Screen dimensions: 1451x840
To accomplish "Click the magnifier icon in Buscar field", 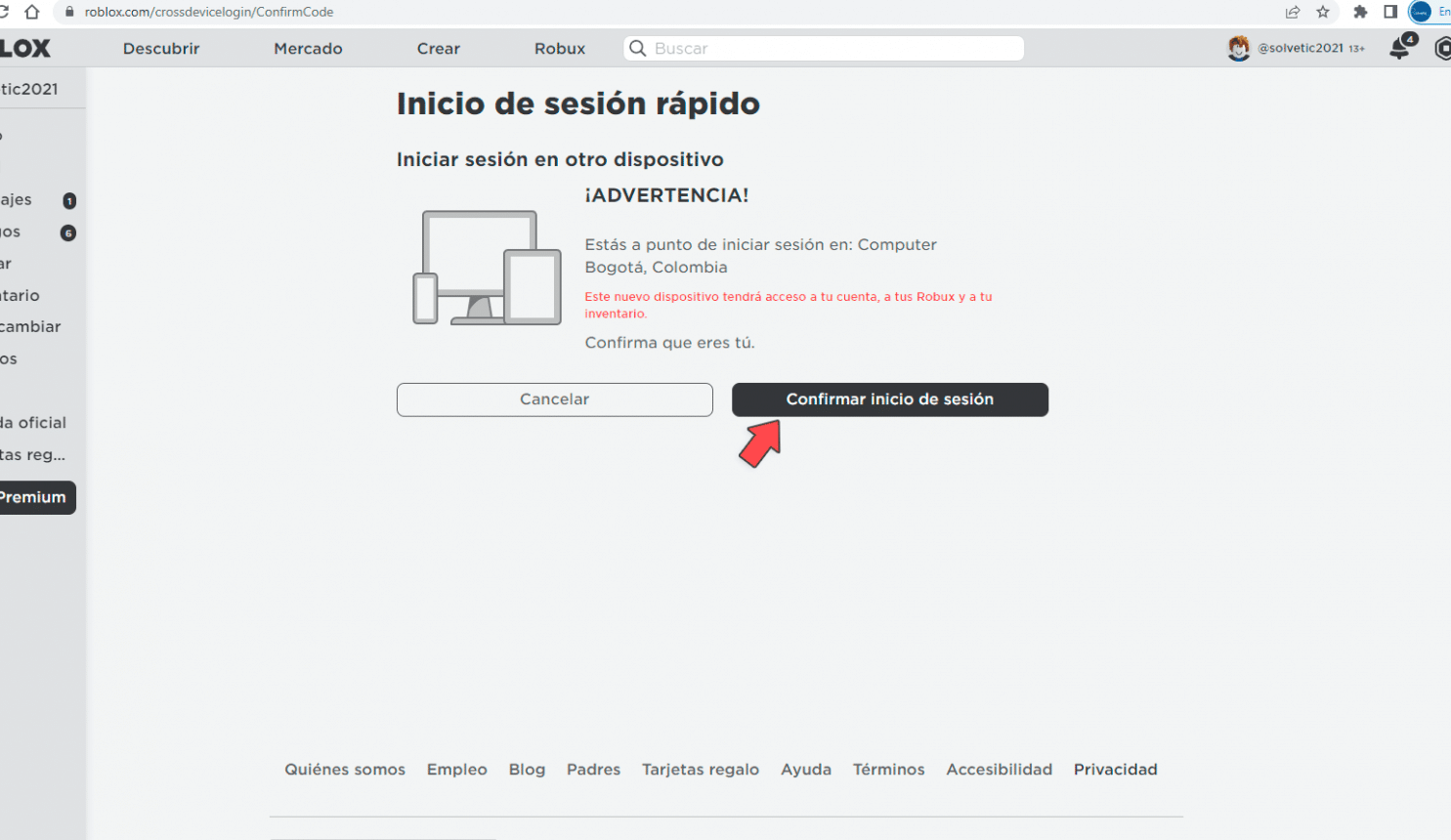I will click(638, 48).
